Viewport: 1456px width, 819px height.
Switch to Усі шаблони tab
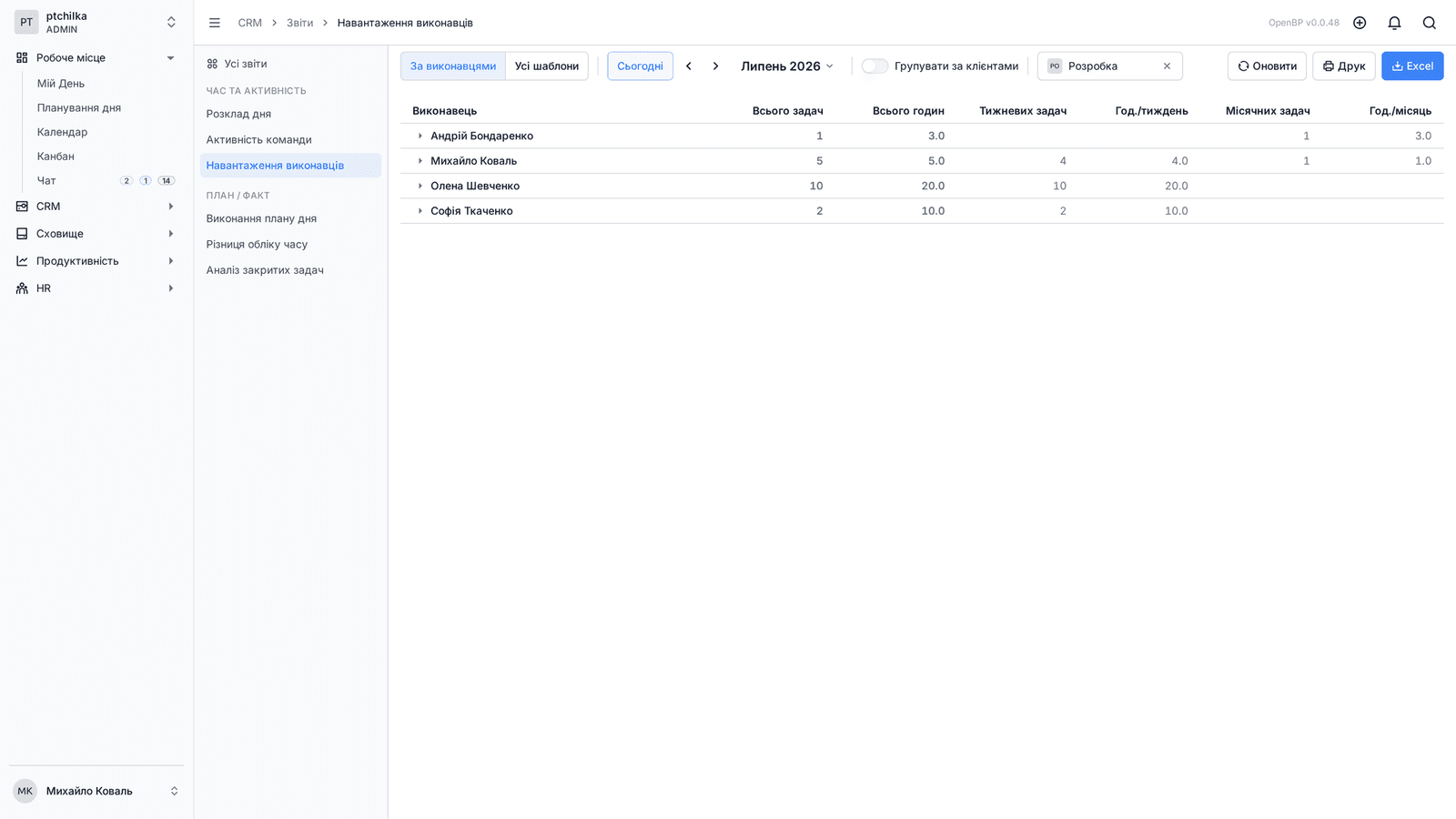[x=547, y=66]
